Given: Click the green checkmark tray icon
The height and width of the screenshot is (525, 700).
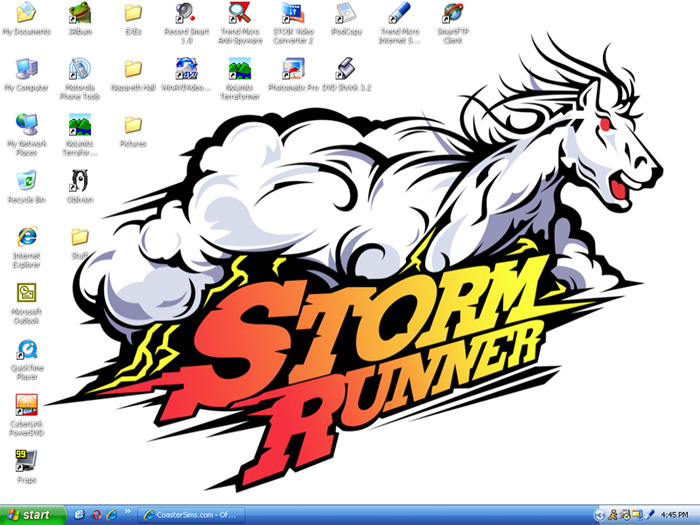Looking at the screenshot, I should 625,515.
